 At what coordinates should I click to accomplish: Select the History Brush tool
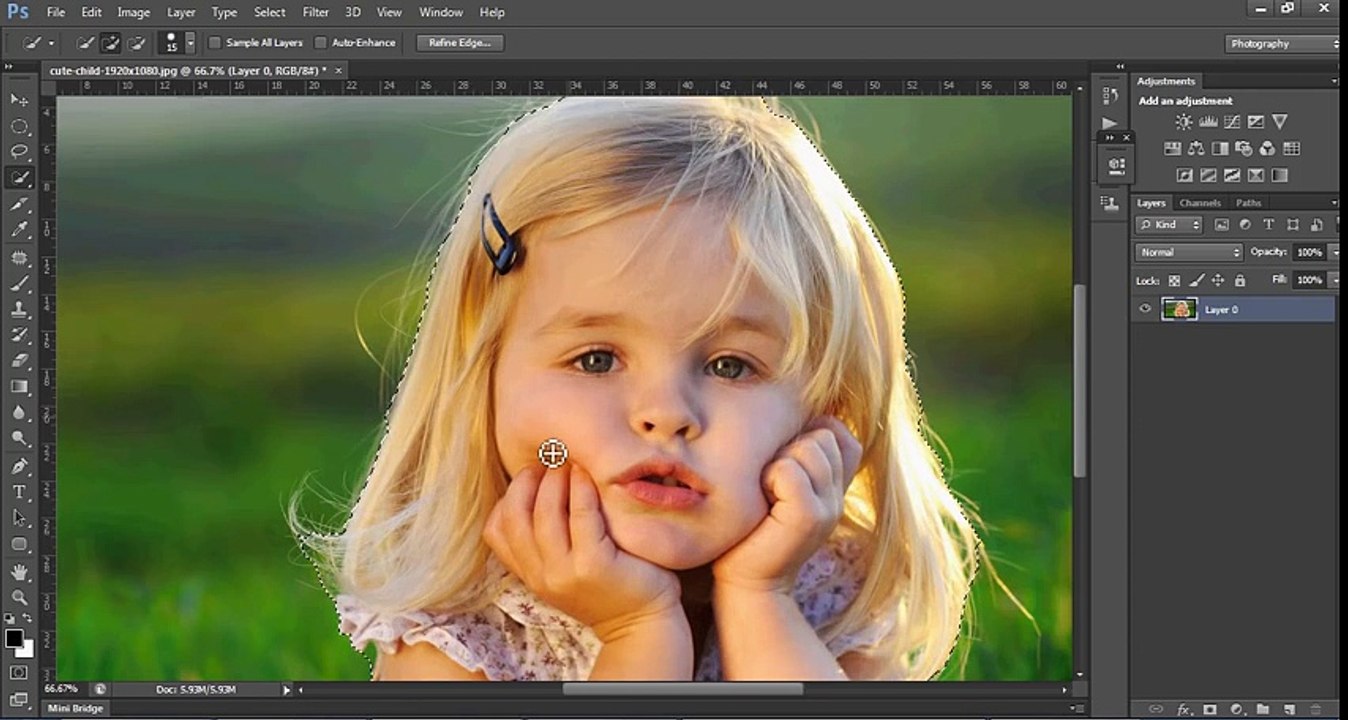[19, 335]
